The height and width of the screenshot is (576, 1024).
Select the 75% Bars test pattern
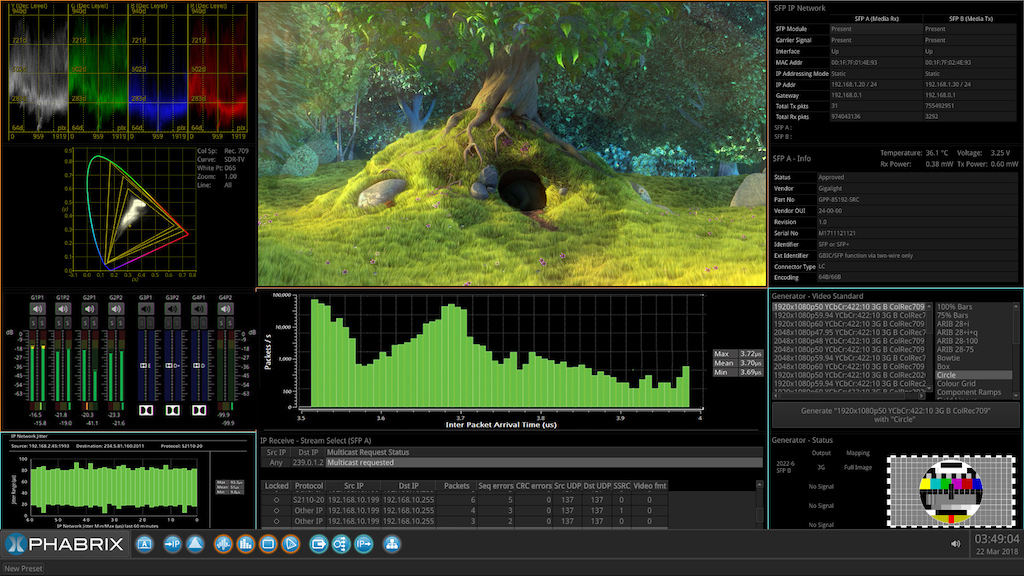[x=953, y=315]
